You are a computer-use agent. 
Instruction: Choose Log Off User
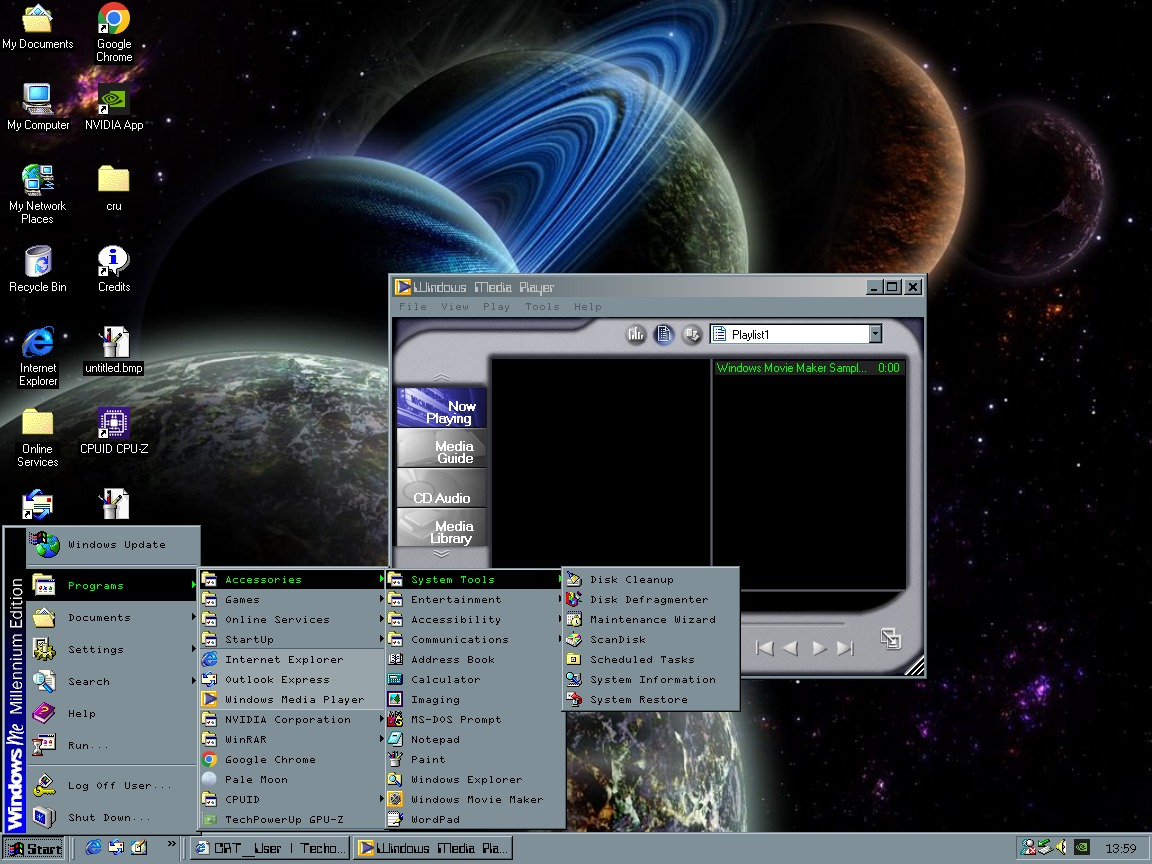click(112, 785)
